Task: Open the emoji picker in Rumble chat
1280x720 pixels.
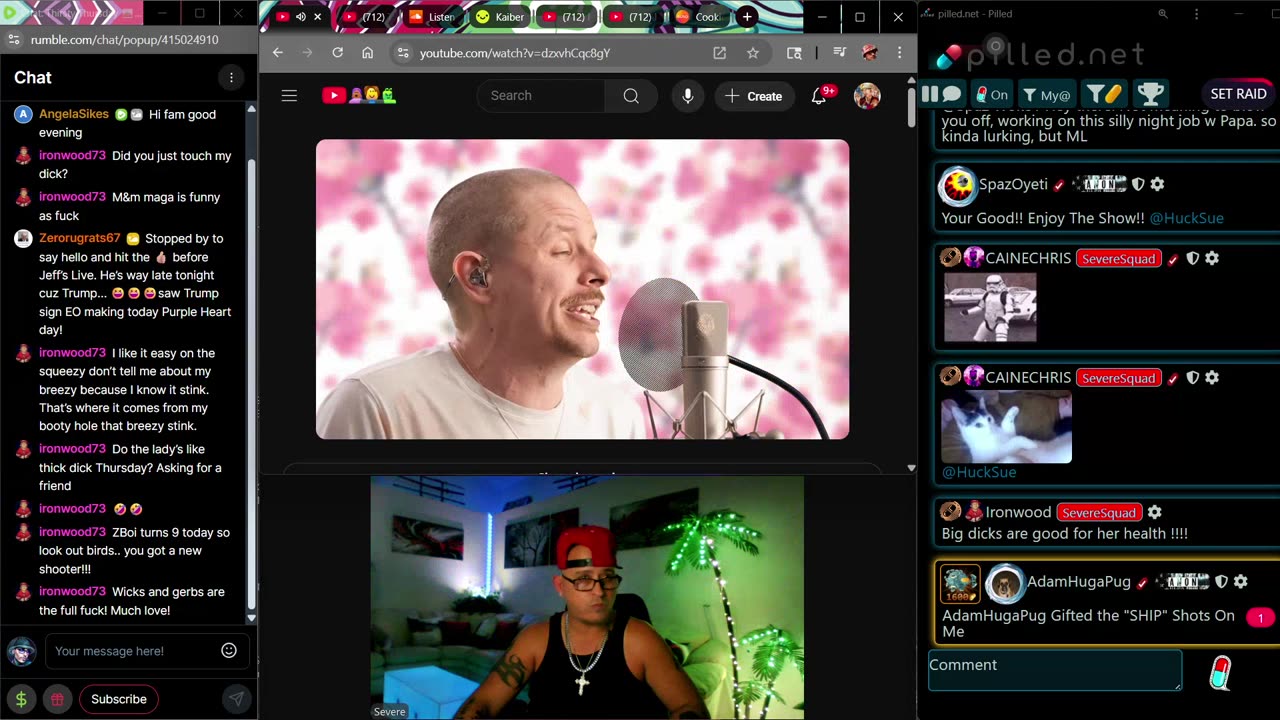Action: pyautogui.click(x=229, y=651)
